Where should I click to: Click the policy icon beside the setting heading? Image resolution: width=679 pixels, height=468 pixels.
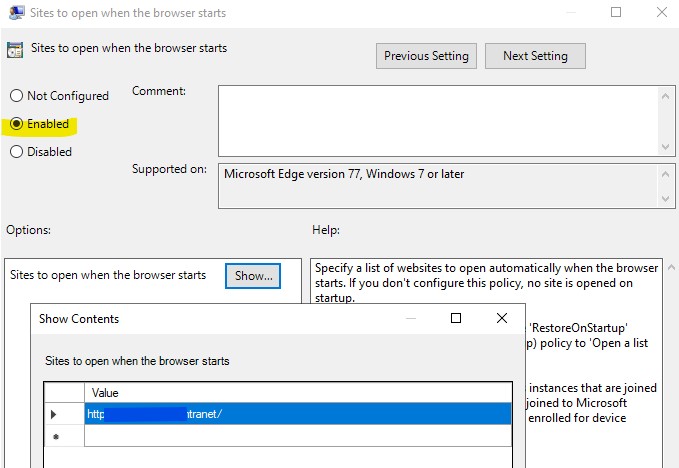[x=16, y=49]
